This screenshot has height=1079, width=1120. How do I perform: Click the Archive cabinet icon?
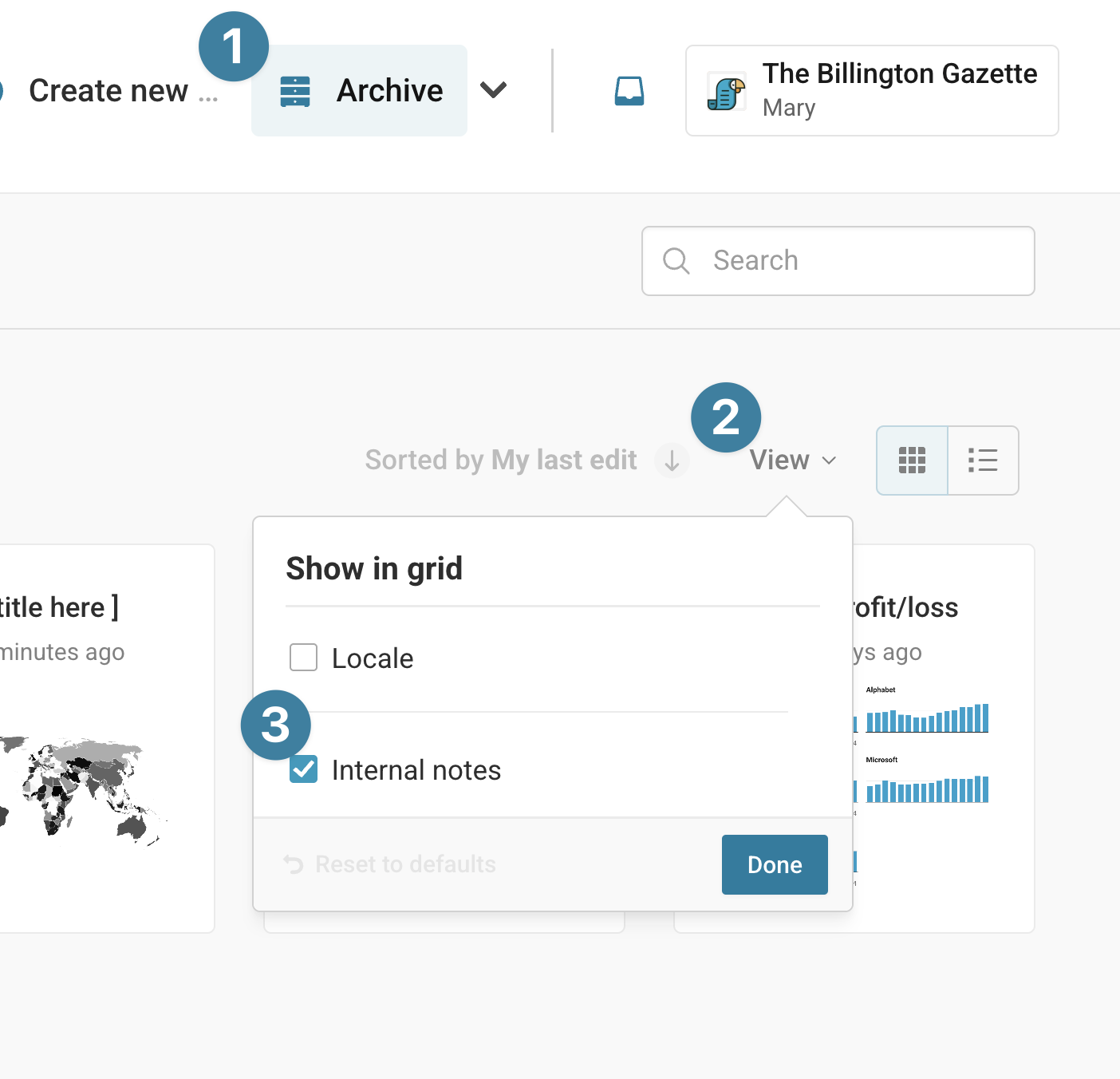click(x=295, y=91)
